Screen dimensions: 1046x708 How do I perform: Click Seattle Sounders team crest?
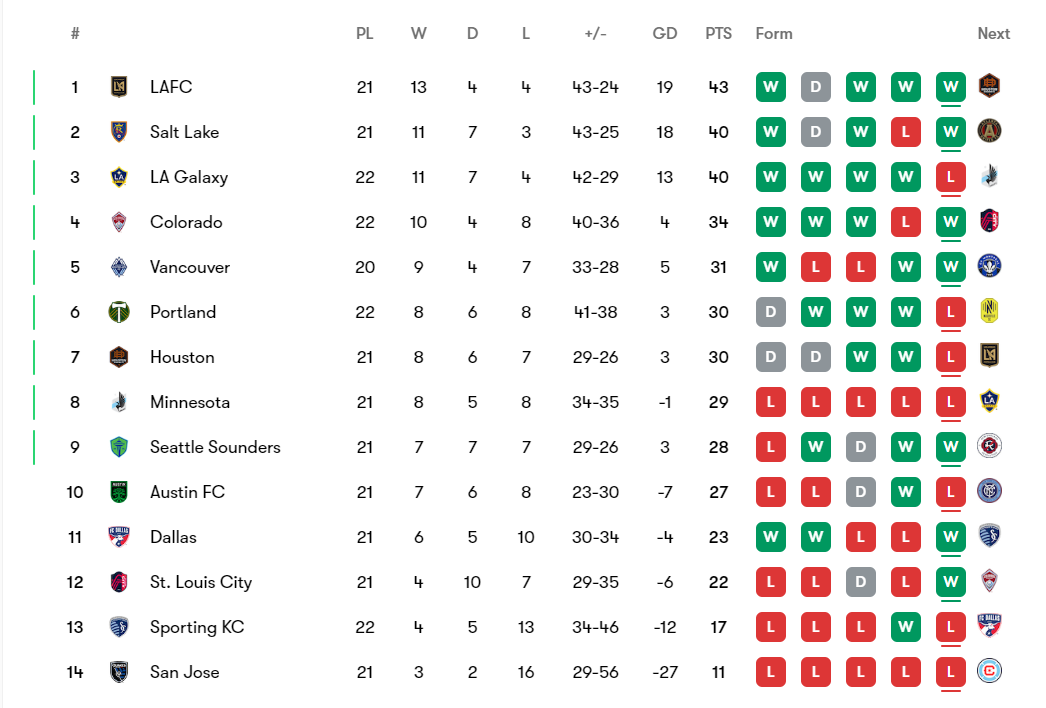[119, 447]
